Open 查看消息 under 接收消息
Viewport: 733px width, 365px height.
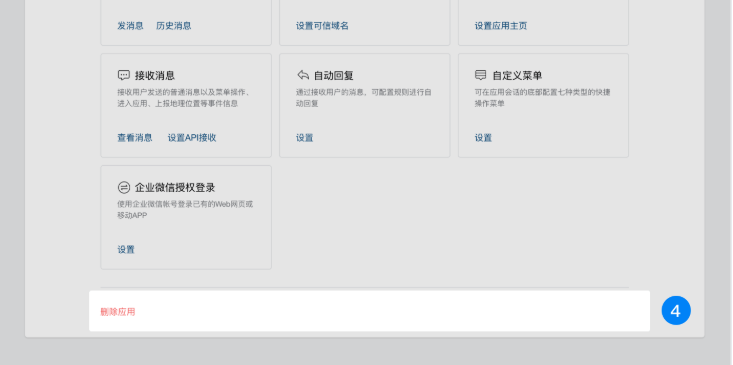pyautogui.click(x=135, y=137)
